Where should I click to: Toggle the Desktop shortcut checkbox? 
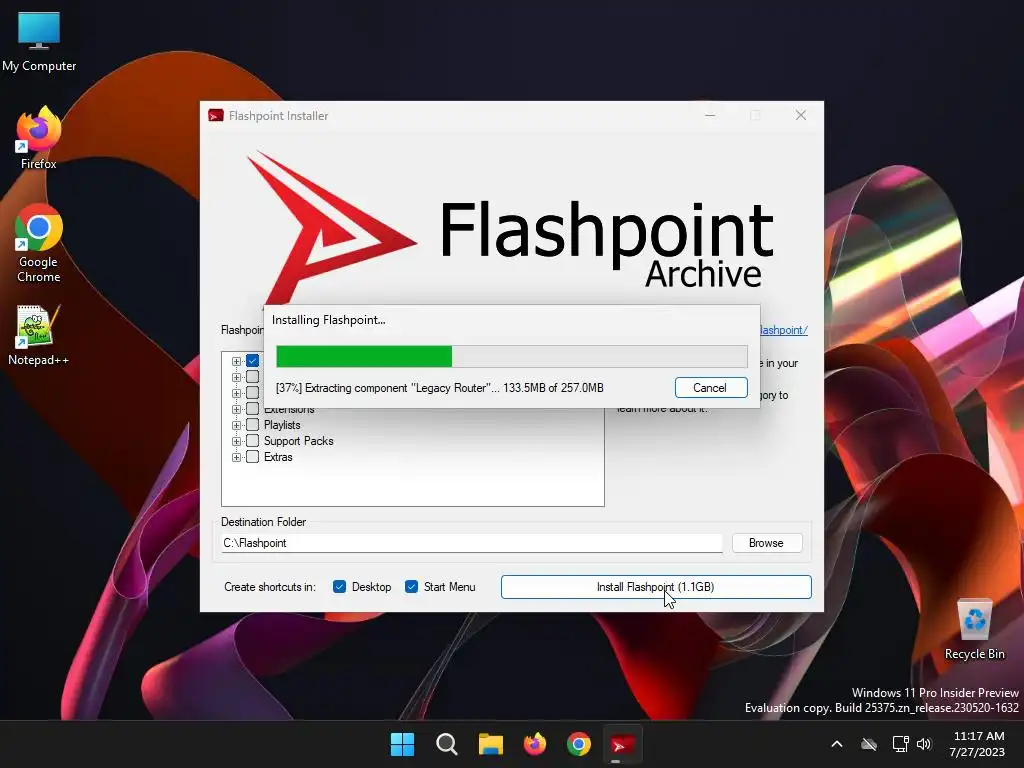339,586
